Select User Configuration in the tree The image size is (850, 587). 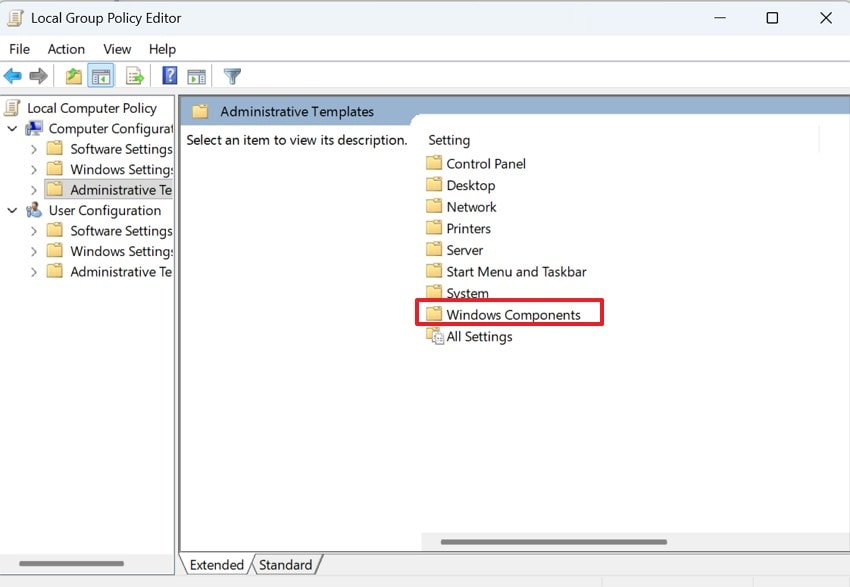[x=105, y=210]
